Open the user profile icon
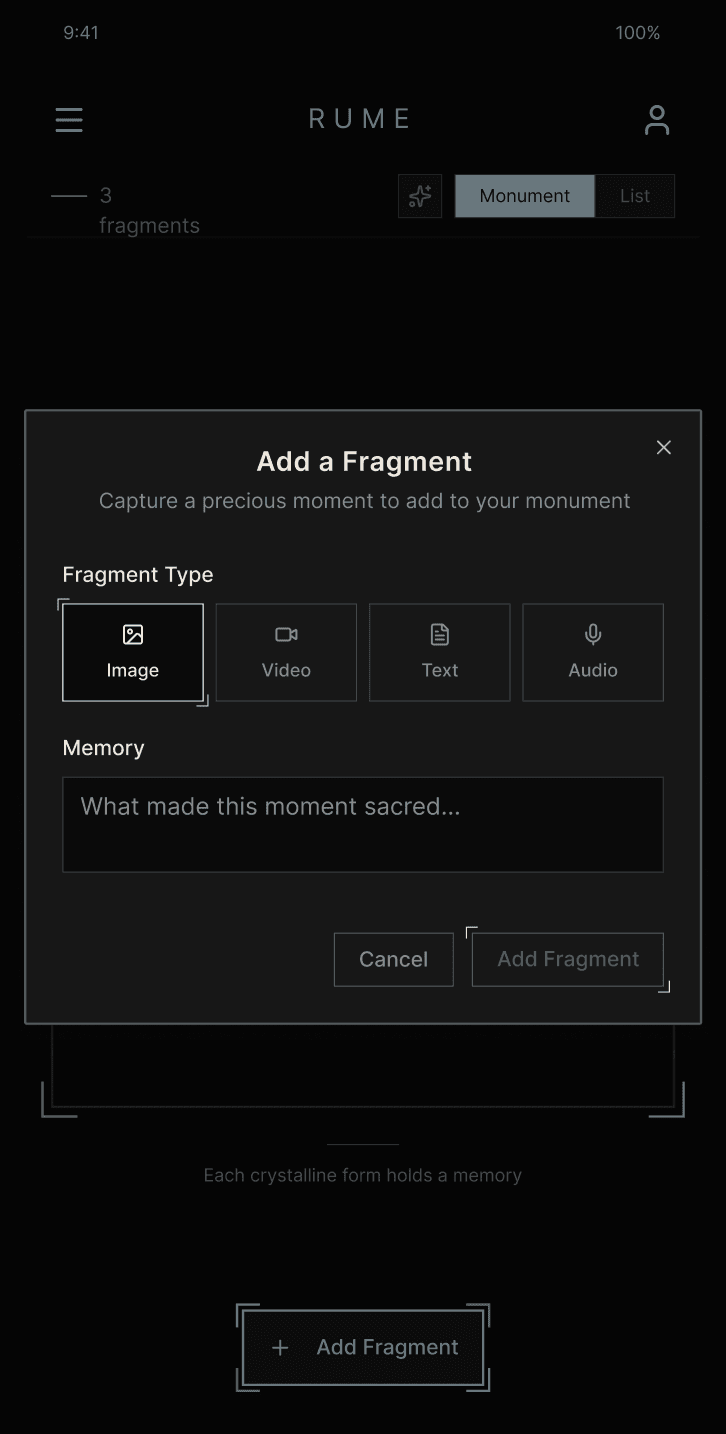 656,120
